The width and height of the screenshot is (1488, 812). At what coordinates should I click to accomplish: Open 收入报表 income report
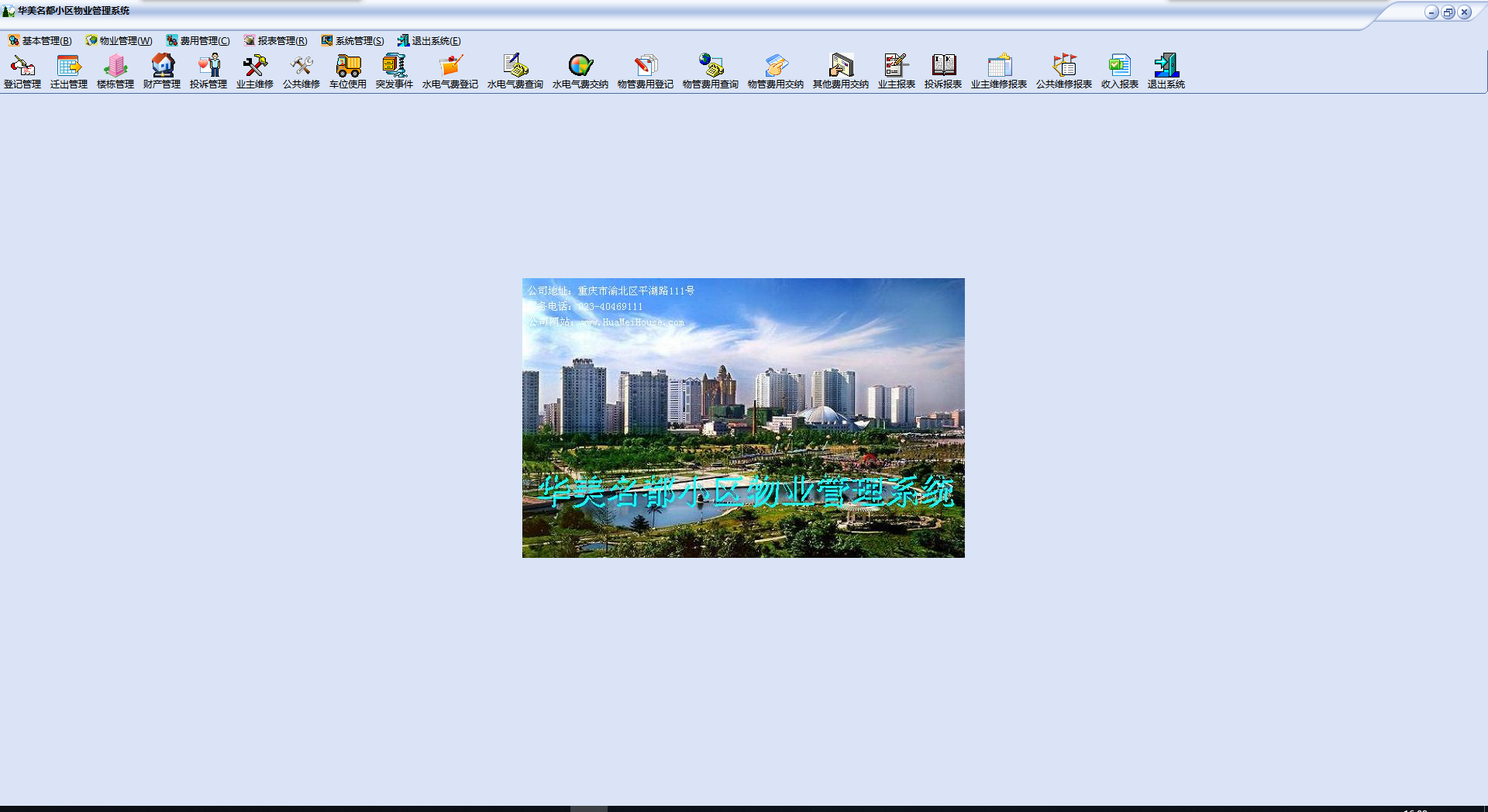tap(1120, 71)
